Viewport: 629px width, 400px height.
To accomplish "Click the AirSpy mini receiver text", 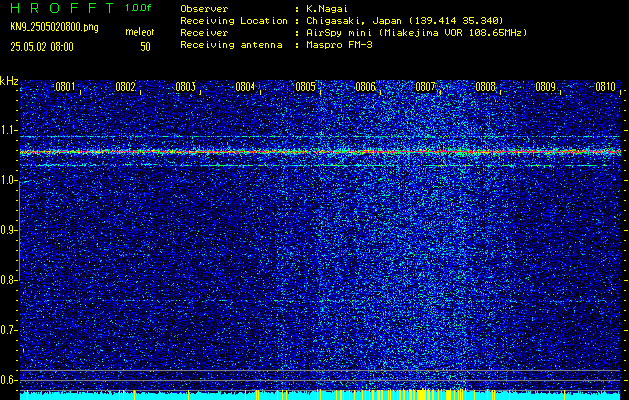I will [415, 33].
